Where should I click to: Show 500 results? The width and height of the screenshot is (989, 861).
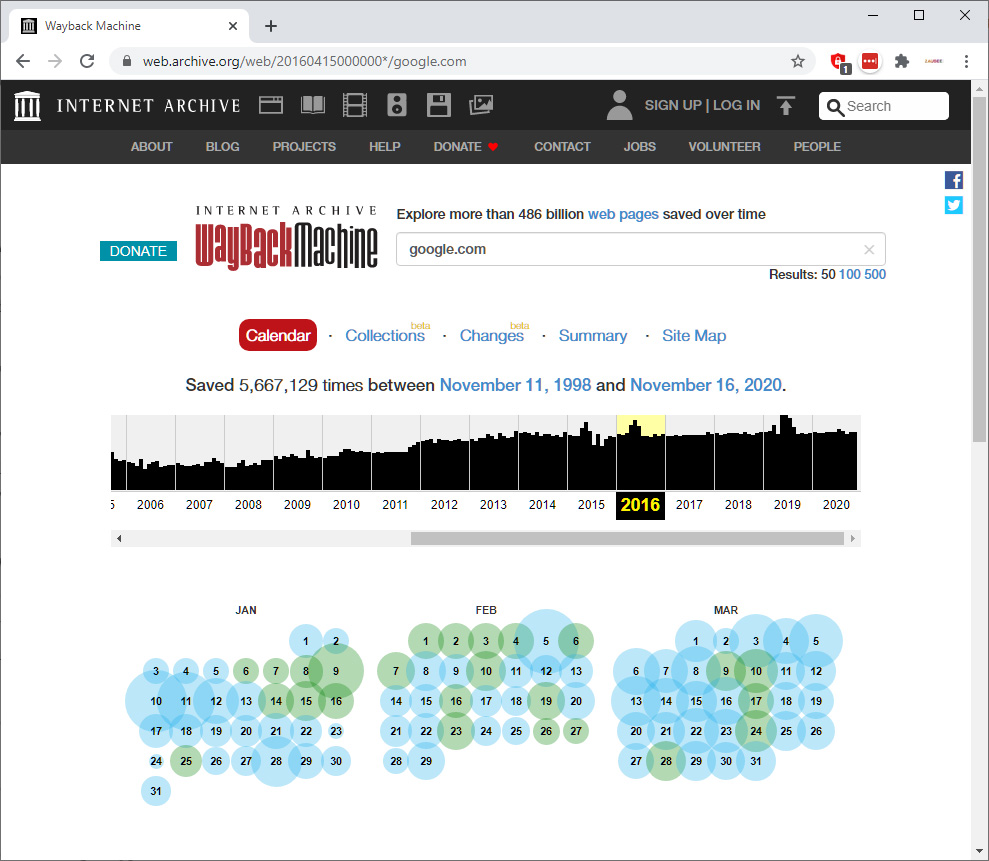tap(875, 274)
